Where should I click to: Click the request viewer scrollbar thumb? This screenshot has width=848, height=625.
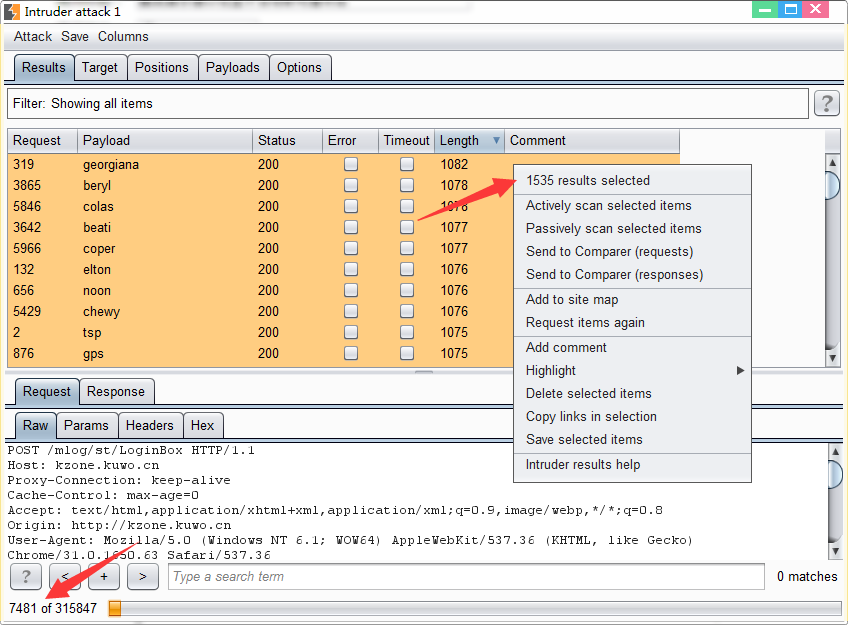pyautogui.click(x=835, y=474)
